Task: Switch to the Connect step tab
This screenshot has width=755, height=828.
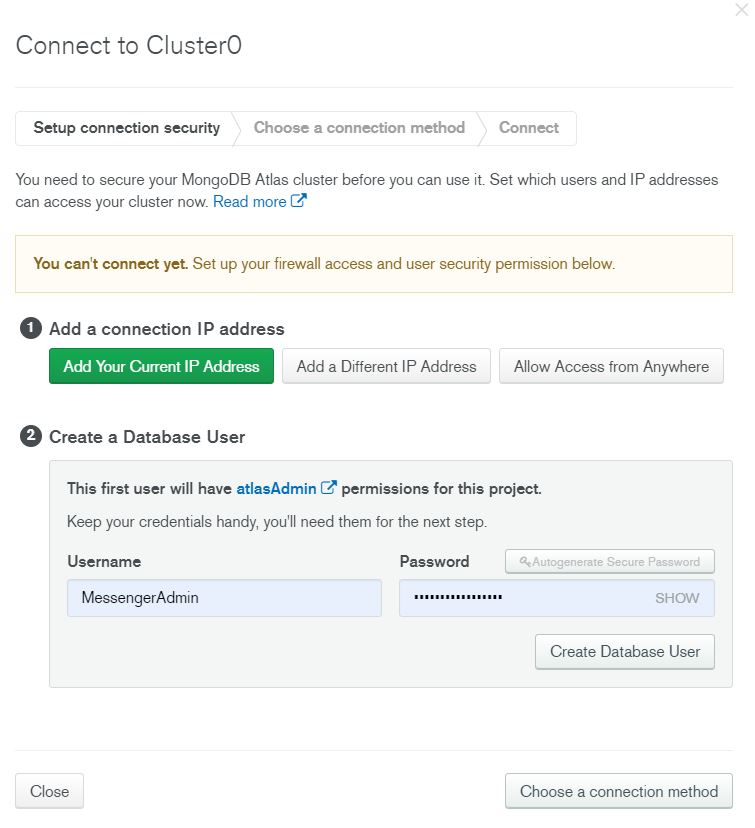Action: point(528,128)
